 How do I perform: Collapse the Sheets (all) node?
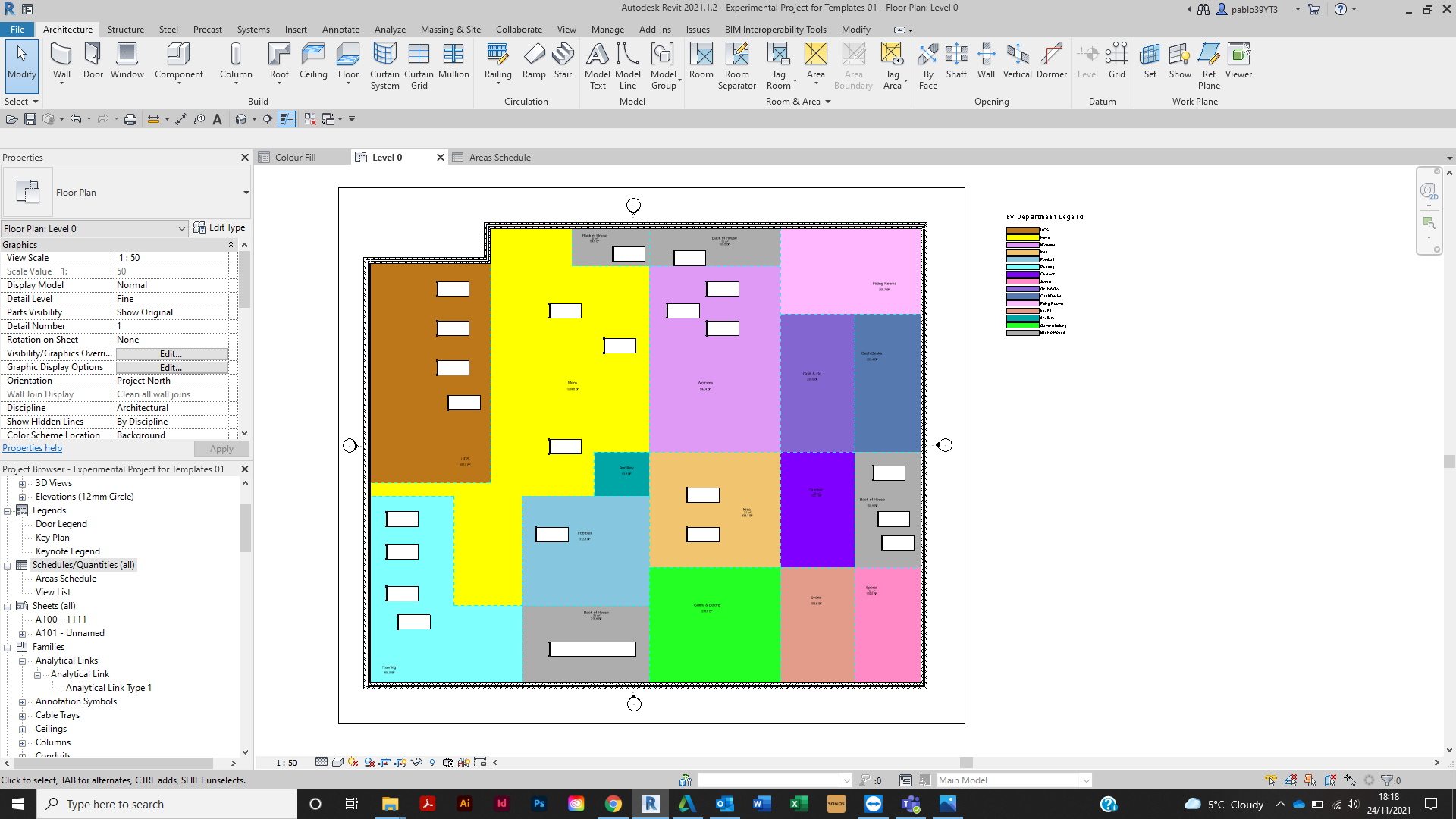pos(8,606)
